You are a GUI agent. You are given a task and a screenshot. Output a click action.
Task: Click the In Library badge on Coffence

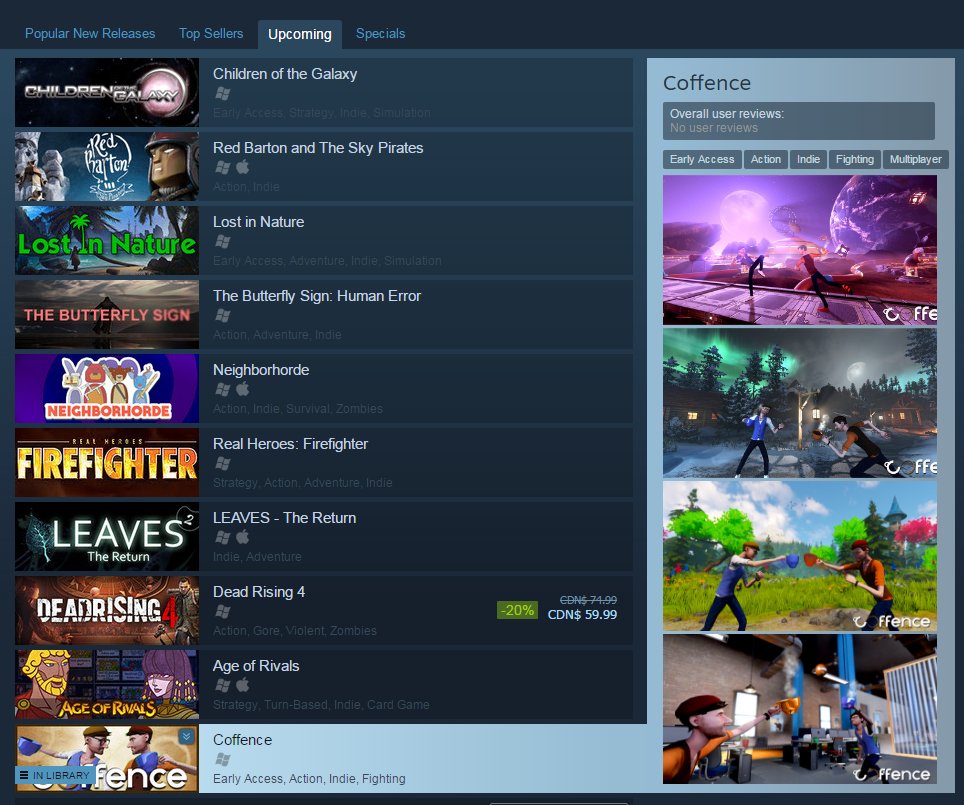click(55, 775)
